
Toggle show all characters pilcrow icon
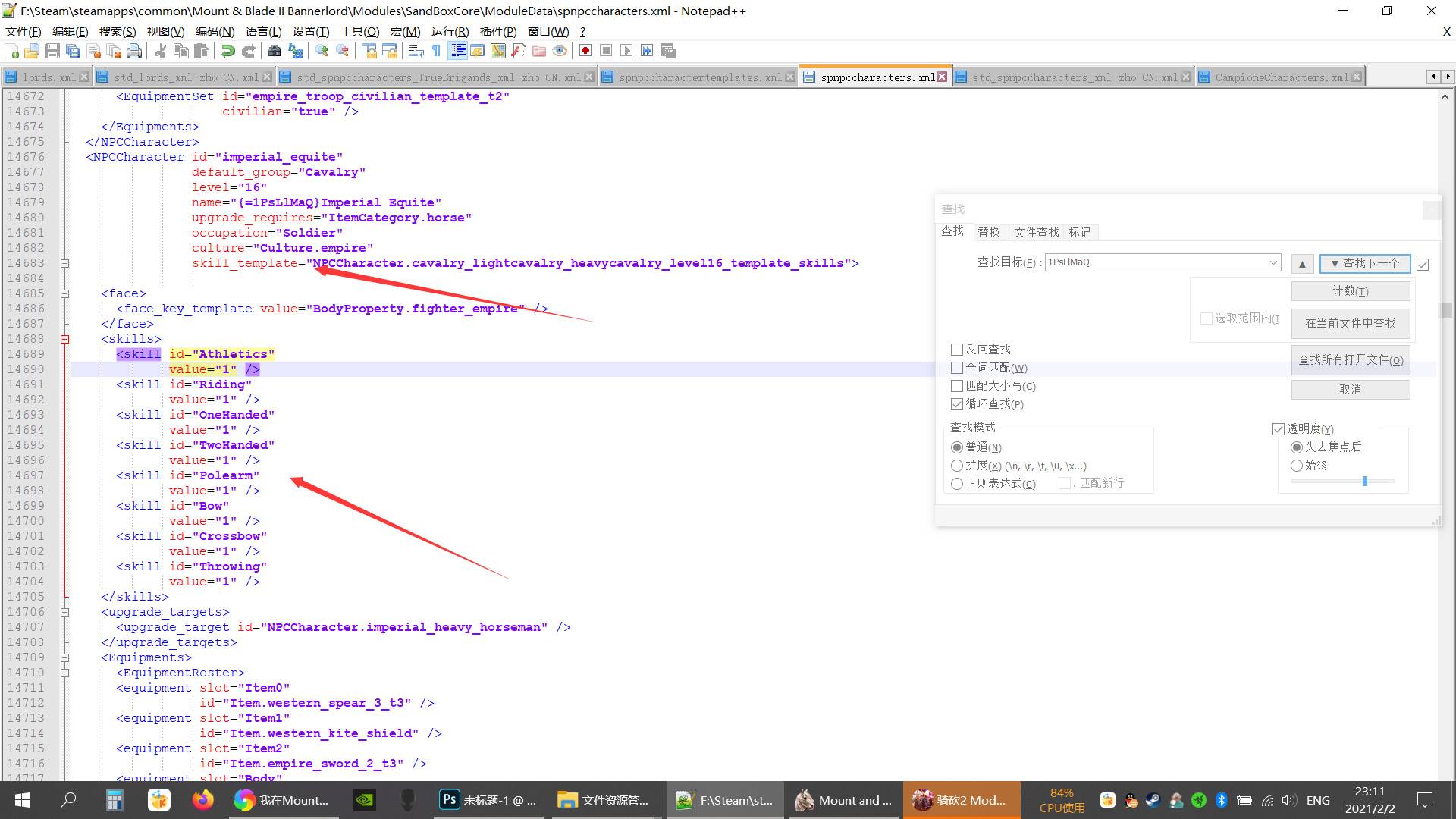pyautogui.click(x=436, y=51)
